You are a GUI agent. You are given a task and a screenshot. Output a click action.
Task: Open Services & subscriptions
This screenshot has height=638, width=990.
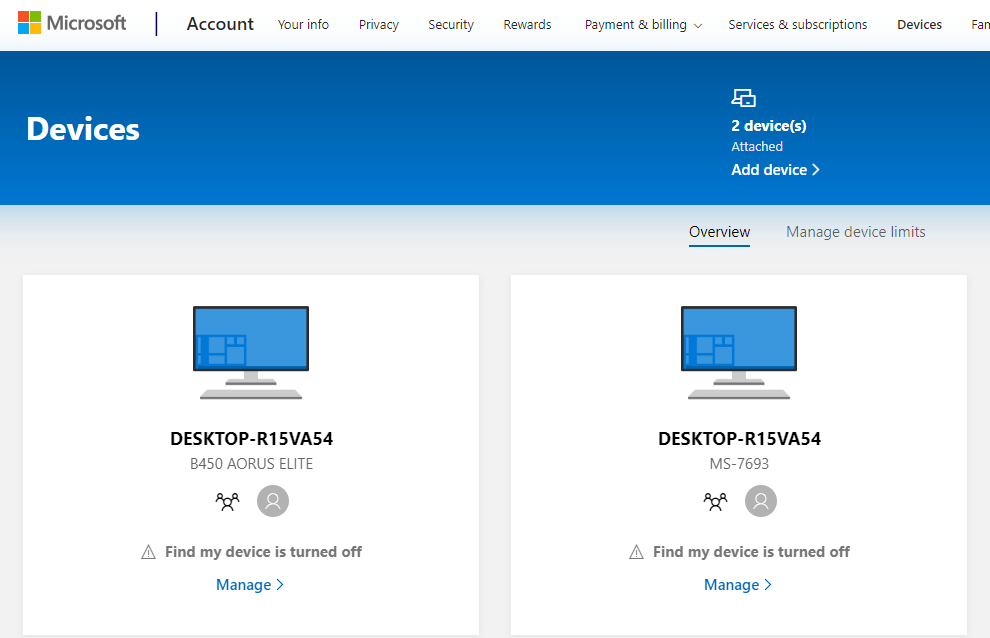click(797, 25)
